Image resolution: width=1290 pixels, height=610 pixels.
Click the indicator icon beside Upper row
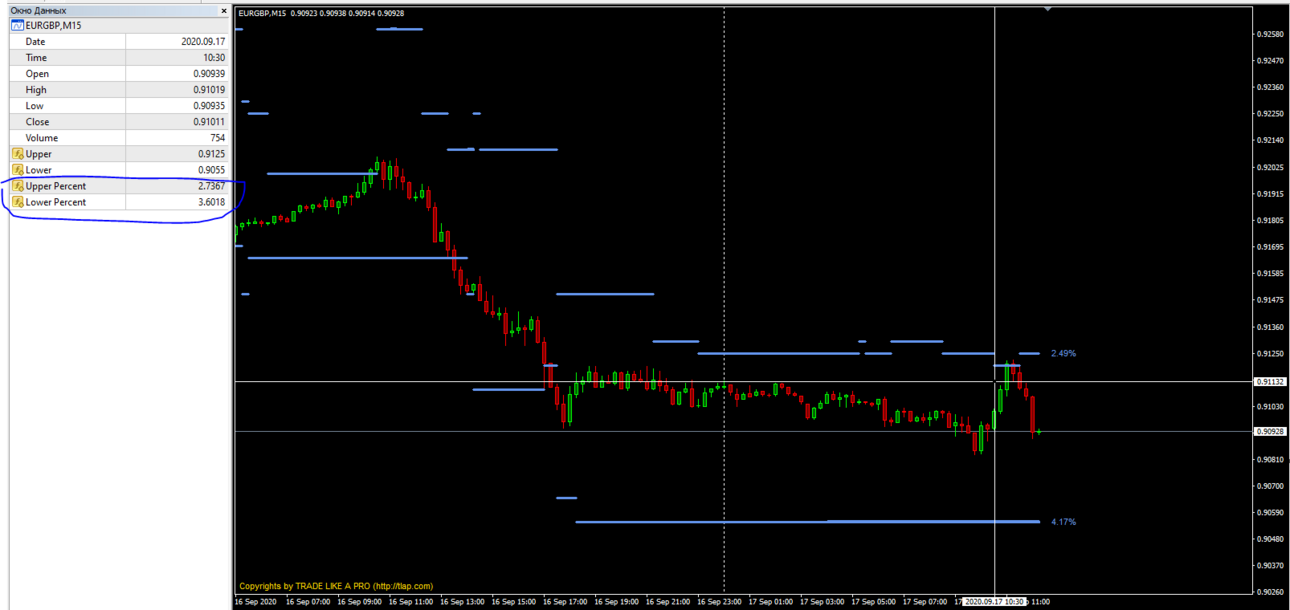17,154
